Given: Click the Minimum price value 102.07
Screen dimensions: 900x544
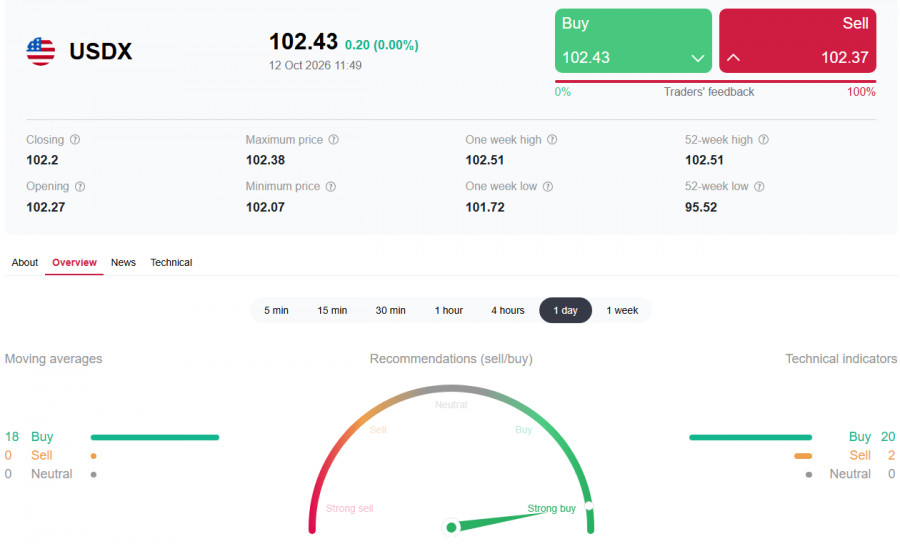Looking at the screenshot, I should click(265, 207).
